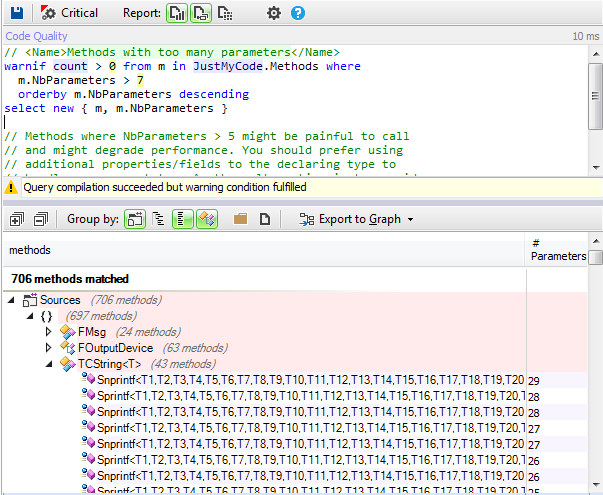Collapse the TCString<T> node
The image size is (603, 495).
coord(49,364)
